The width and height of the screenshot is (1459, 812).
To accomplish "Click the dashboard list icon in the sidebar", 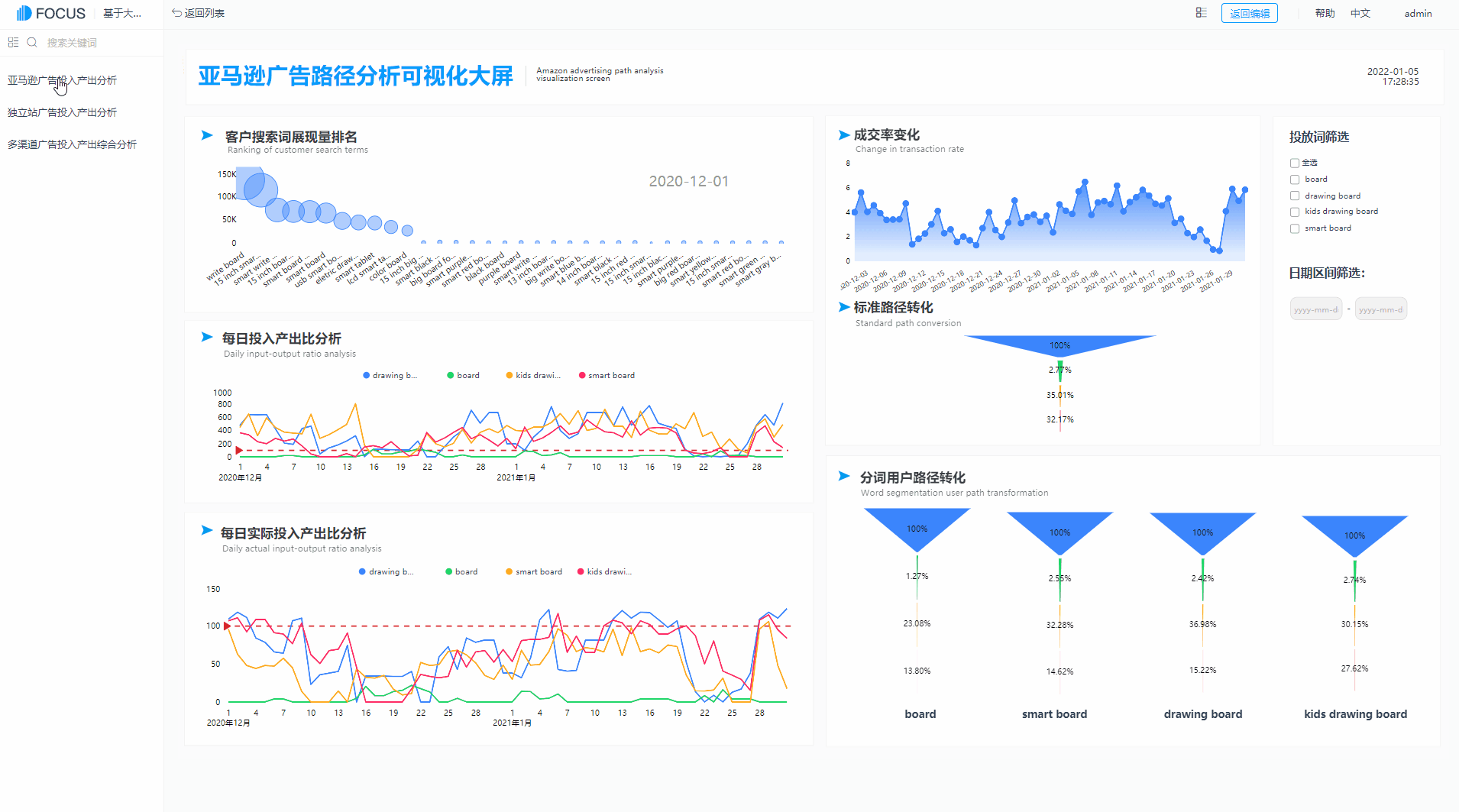I will coord(12,42).
